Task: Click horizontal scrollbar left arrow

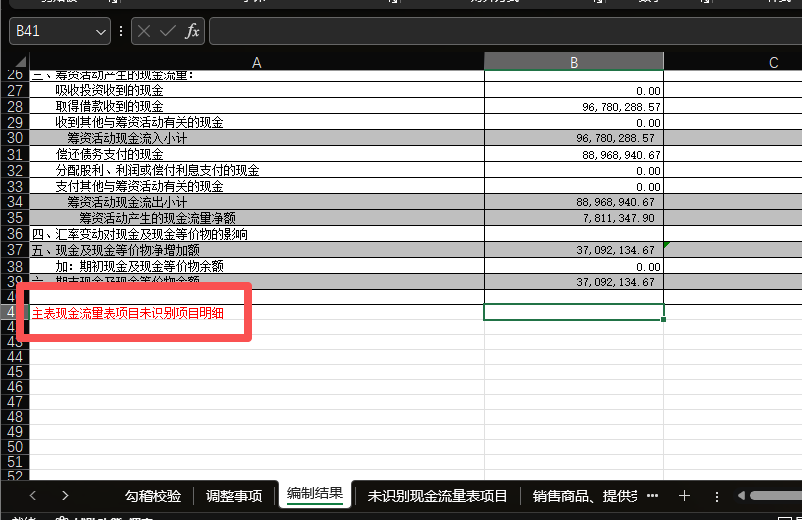Action: (741, 495)
